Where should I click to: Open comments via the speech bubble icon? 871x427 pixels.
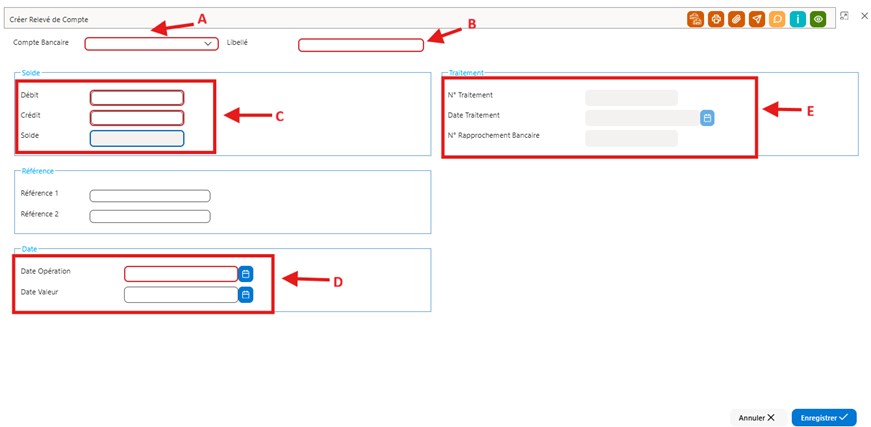coord(777,19)
